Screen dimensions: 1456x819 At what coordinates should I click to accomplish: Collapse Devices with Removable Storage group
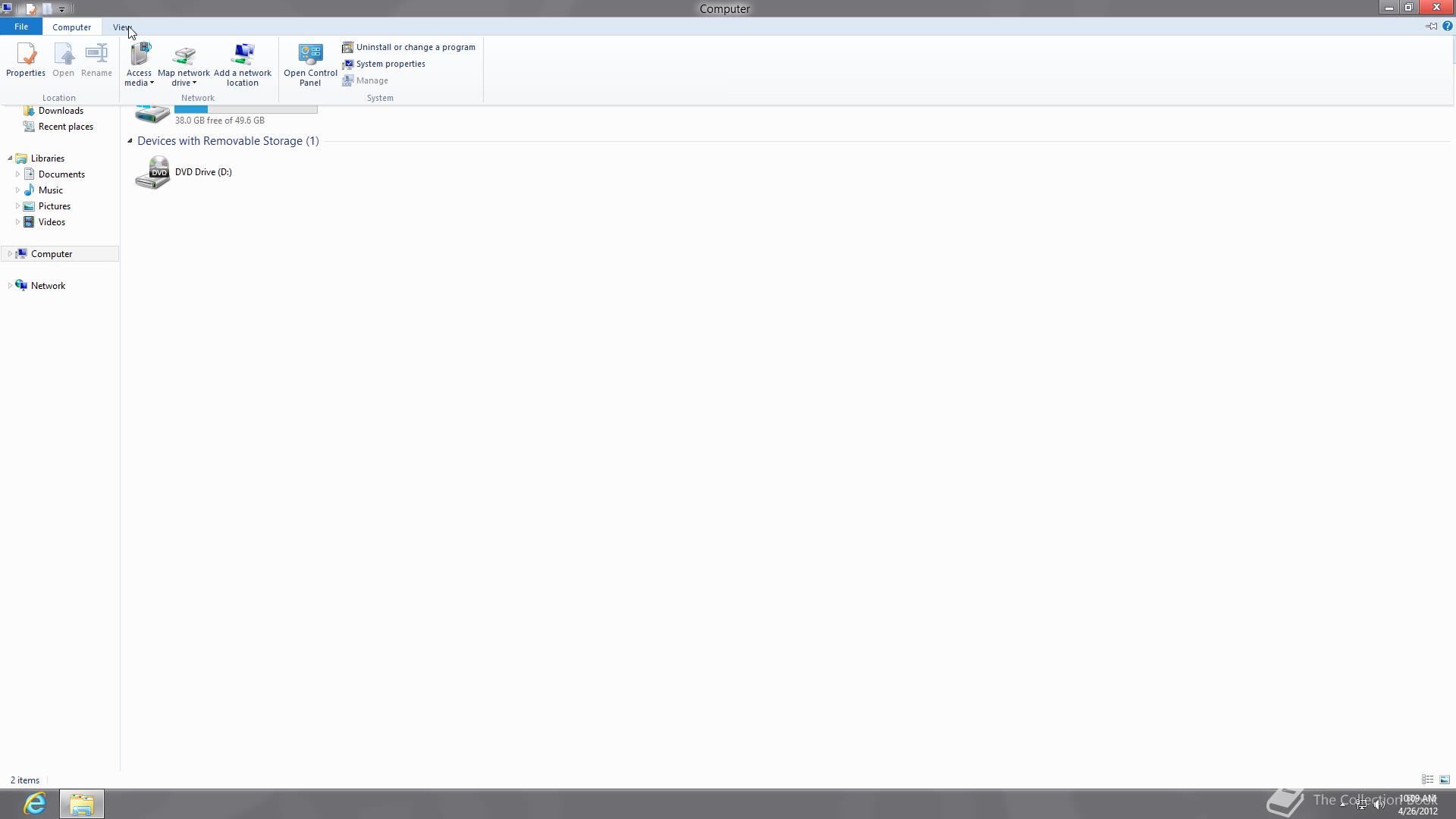[x=130, y=141]
